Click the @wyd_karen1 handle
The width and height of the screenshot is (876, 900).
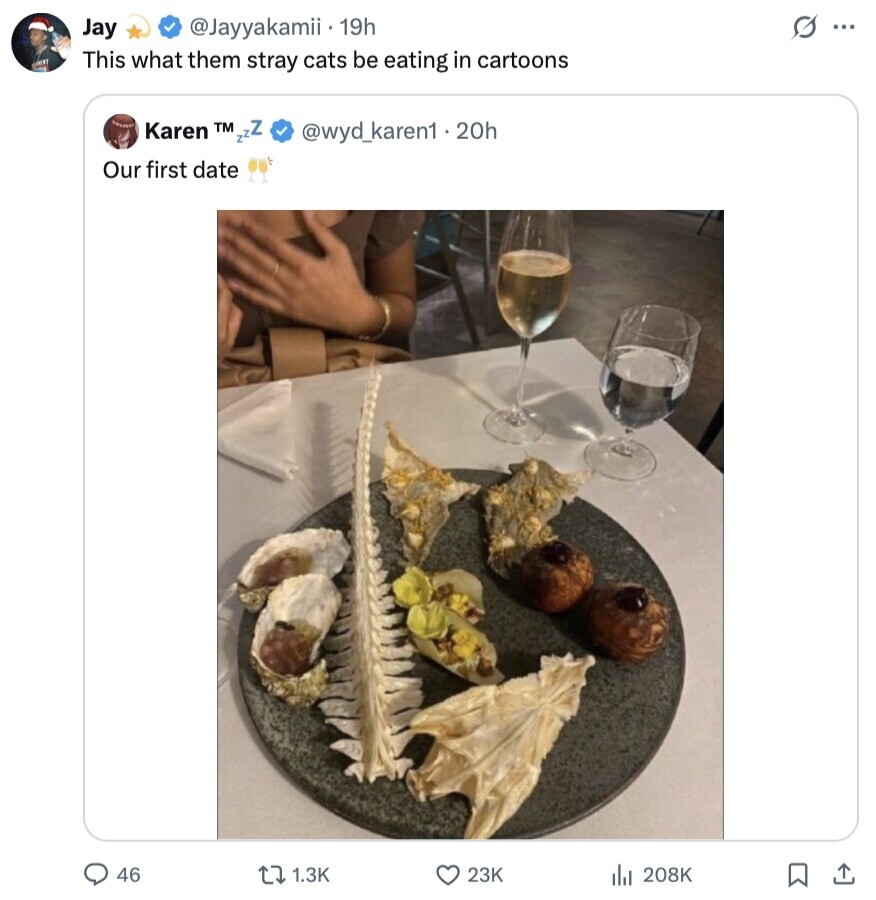pos(368,131)
